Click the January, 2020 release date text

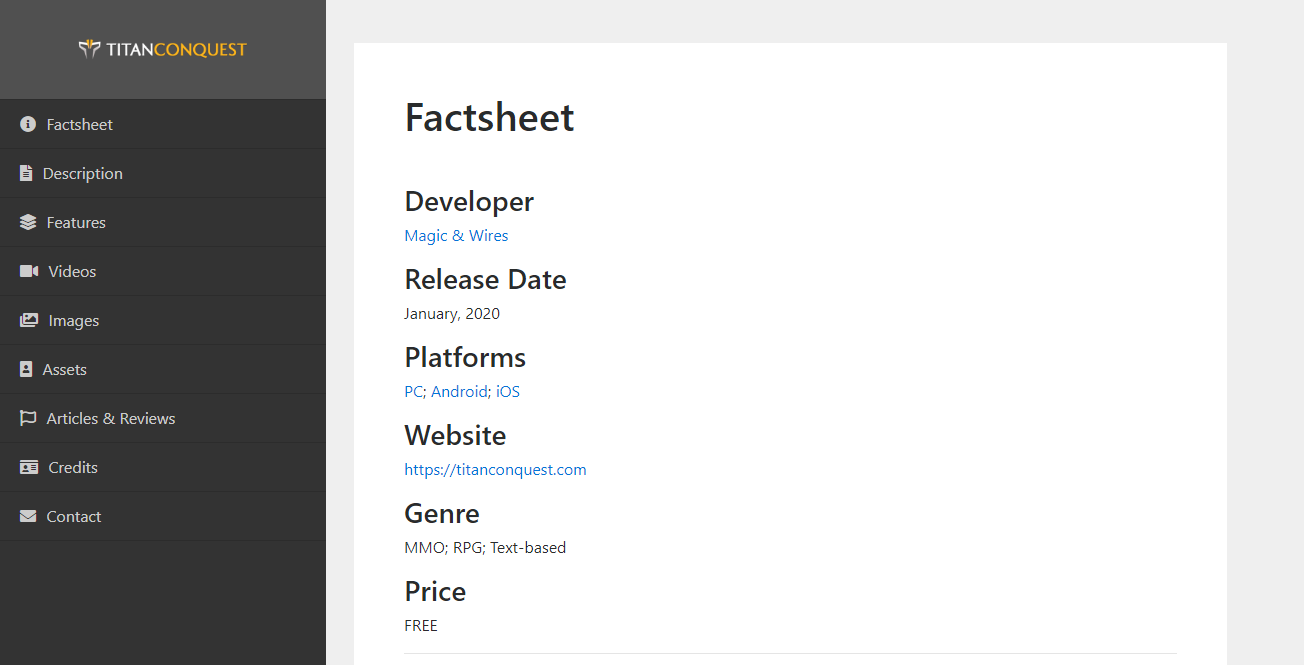(x=452, y=313)
